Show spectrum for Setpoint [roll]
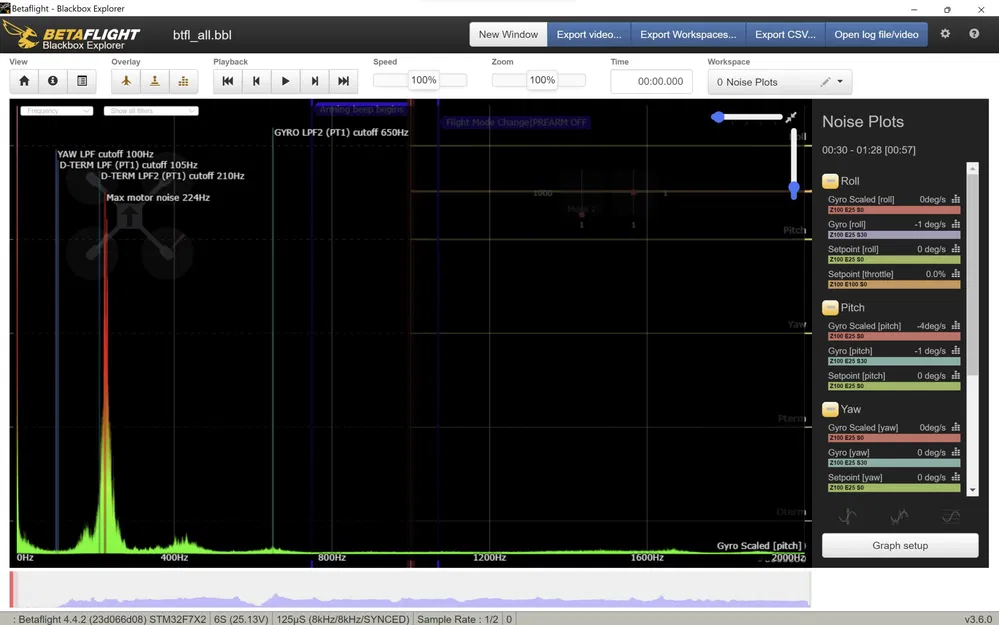Screen dimensions: 999x625 coord(956,249)
